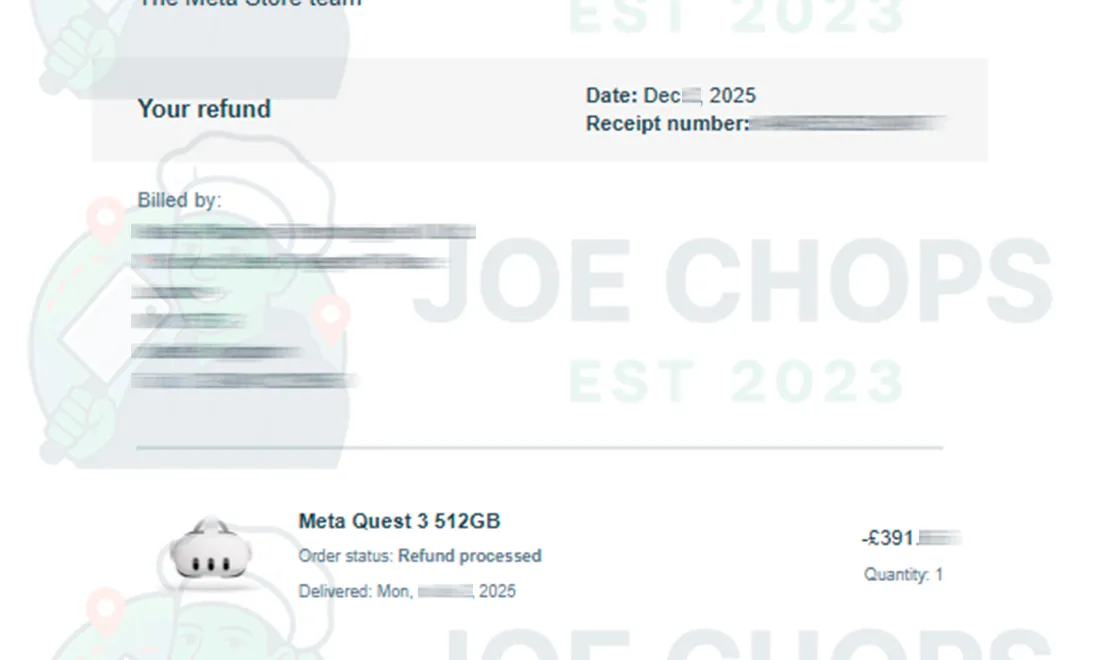This screenshot has height=660, width=1110.
Task: Click the blurred receipt number value
Action: 848,124
